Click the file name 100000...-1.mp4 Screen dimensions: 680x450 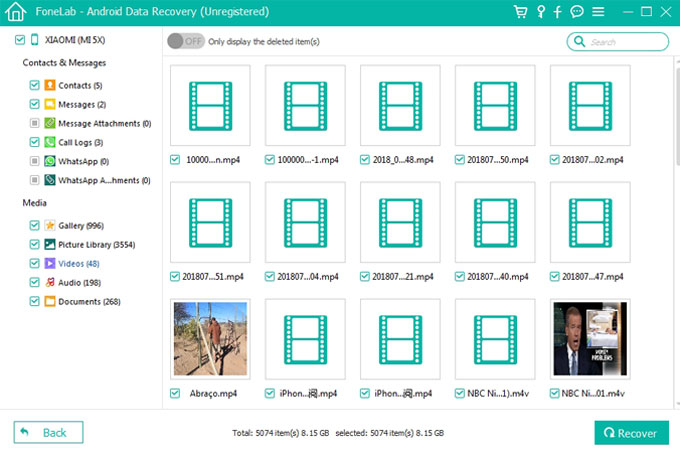pos(308,160)
